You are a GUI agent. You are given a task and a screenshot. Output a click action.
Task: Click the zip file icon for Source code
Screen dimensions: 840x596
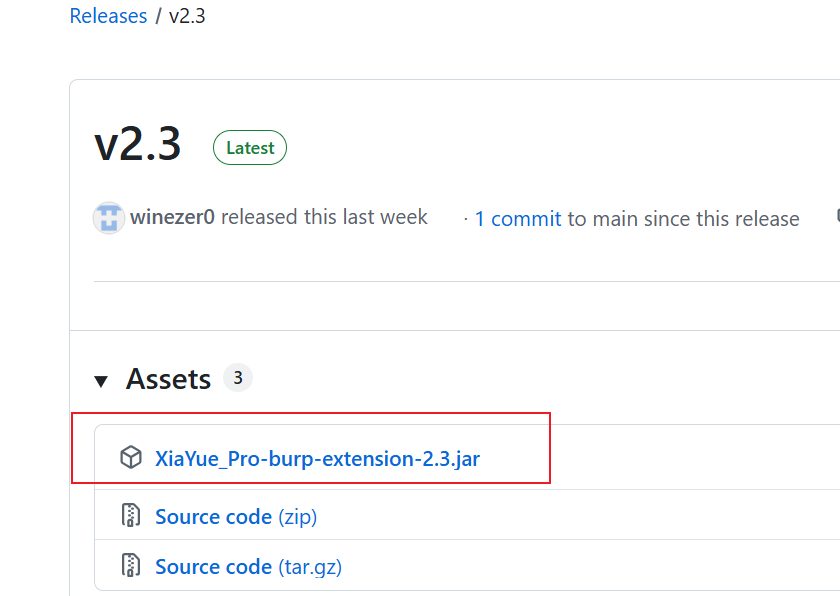click(131, 516)
